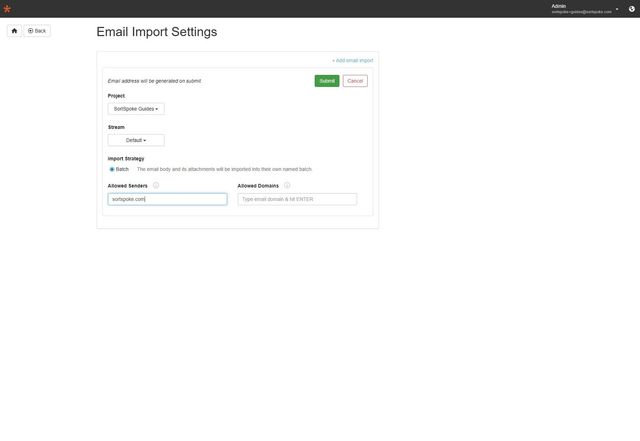Click the Import Strategy label
Screen dimensions: 640x441
tap(126, 159)
